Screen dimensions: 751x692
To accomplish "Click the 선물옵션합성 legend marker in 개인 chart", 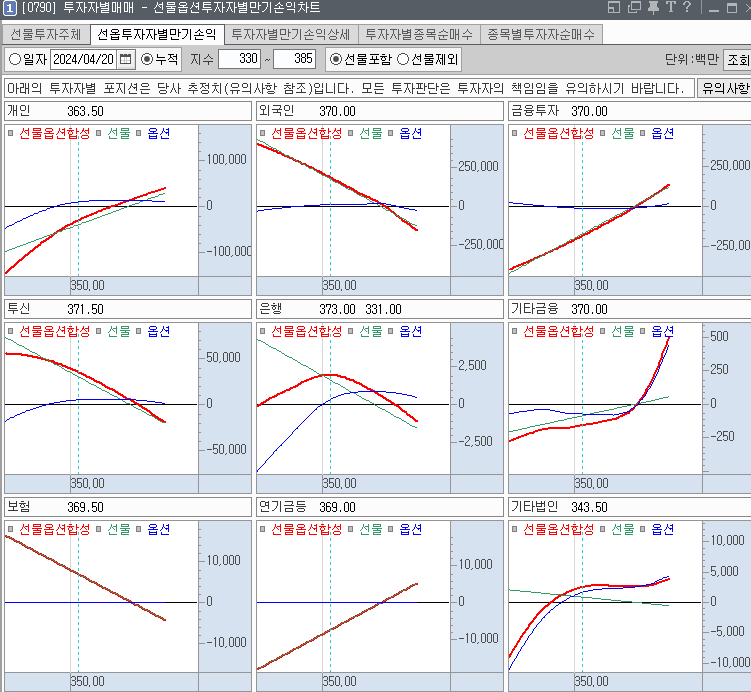I will pyautogui.click(x=11, y=133).
